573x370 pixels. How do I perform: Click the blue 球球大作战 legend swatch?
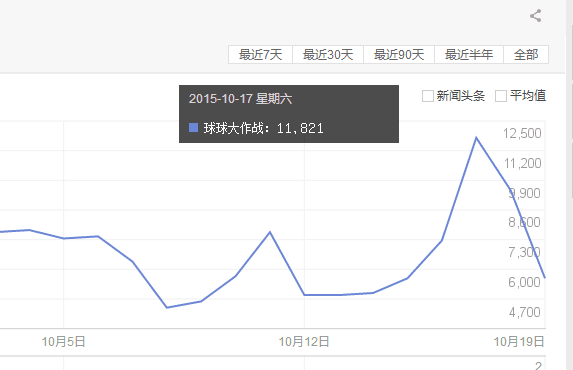[193, 128]
